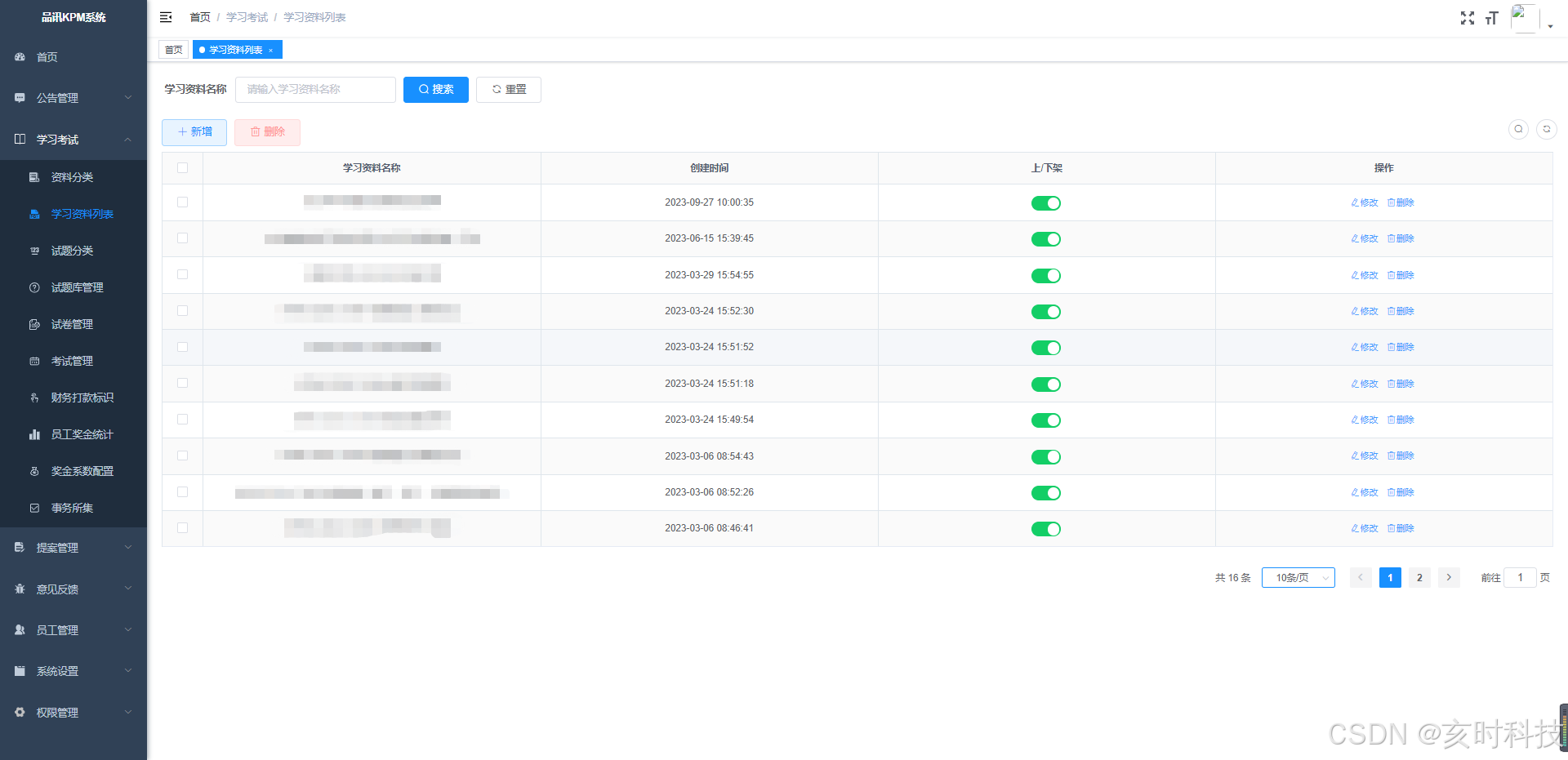The width and height of the screenshot is (1568, 760).
Task: Focus the 学习资料名称 search field
Action: [315, 90]
